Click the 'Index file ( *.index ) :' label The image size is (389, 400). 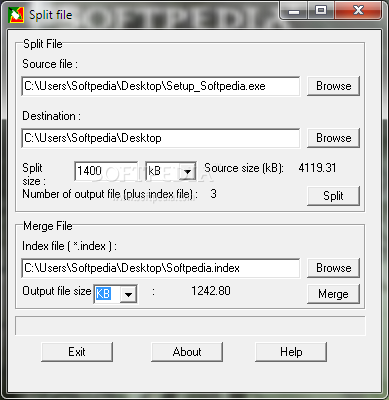69,246
